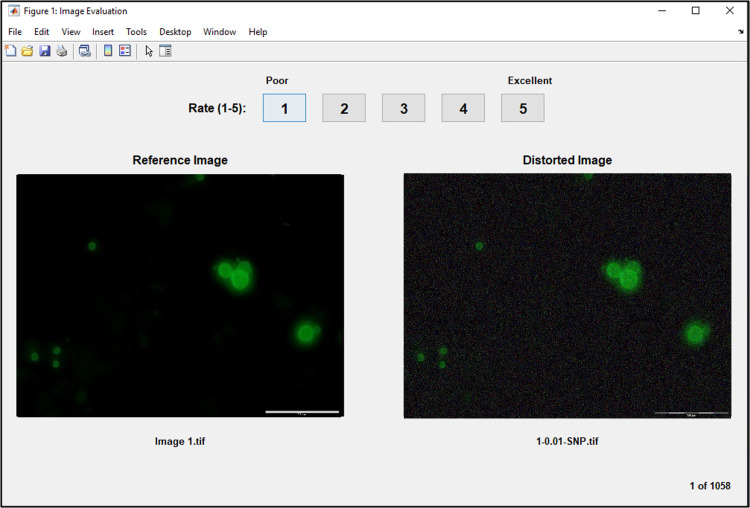Click the New Figure toolbar icon

tap(11, 51)
